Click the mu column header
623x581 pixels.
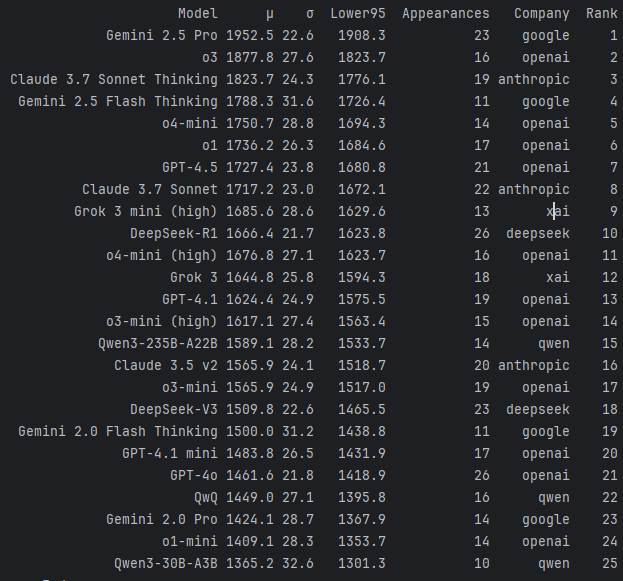(270, 15)
